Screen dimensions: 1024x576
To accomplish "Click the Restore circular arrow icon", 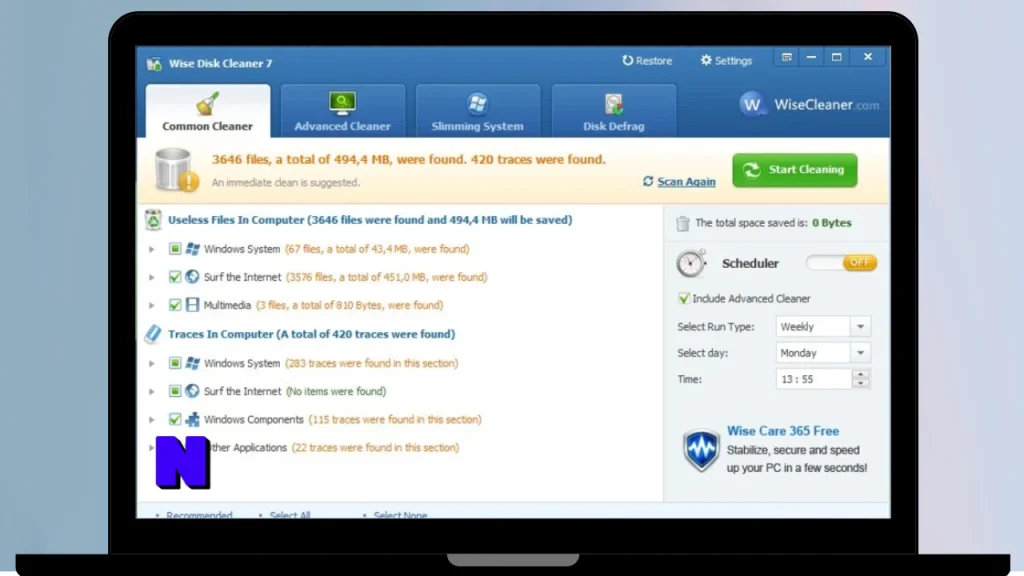I will 627,60.
